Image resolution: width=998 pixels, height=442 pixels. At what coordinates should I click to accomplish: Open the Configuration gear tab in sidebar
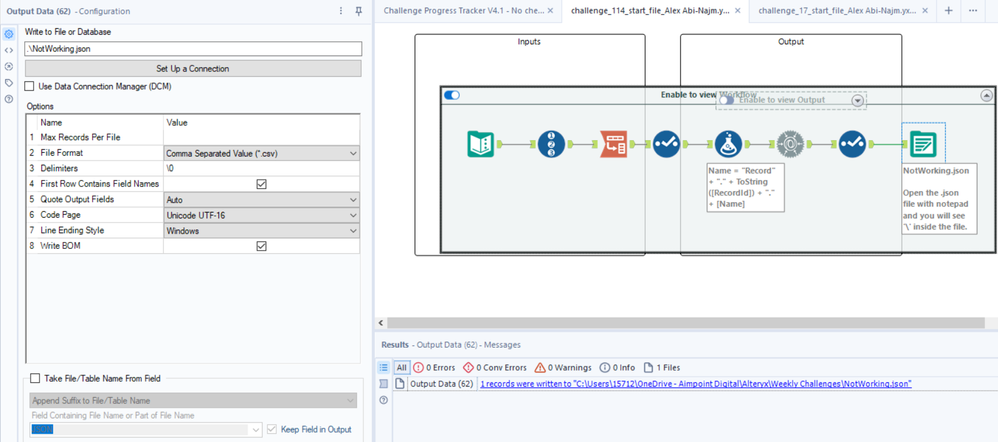9,34
